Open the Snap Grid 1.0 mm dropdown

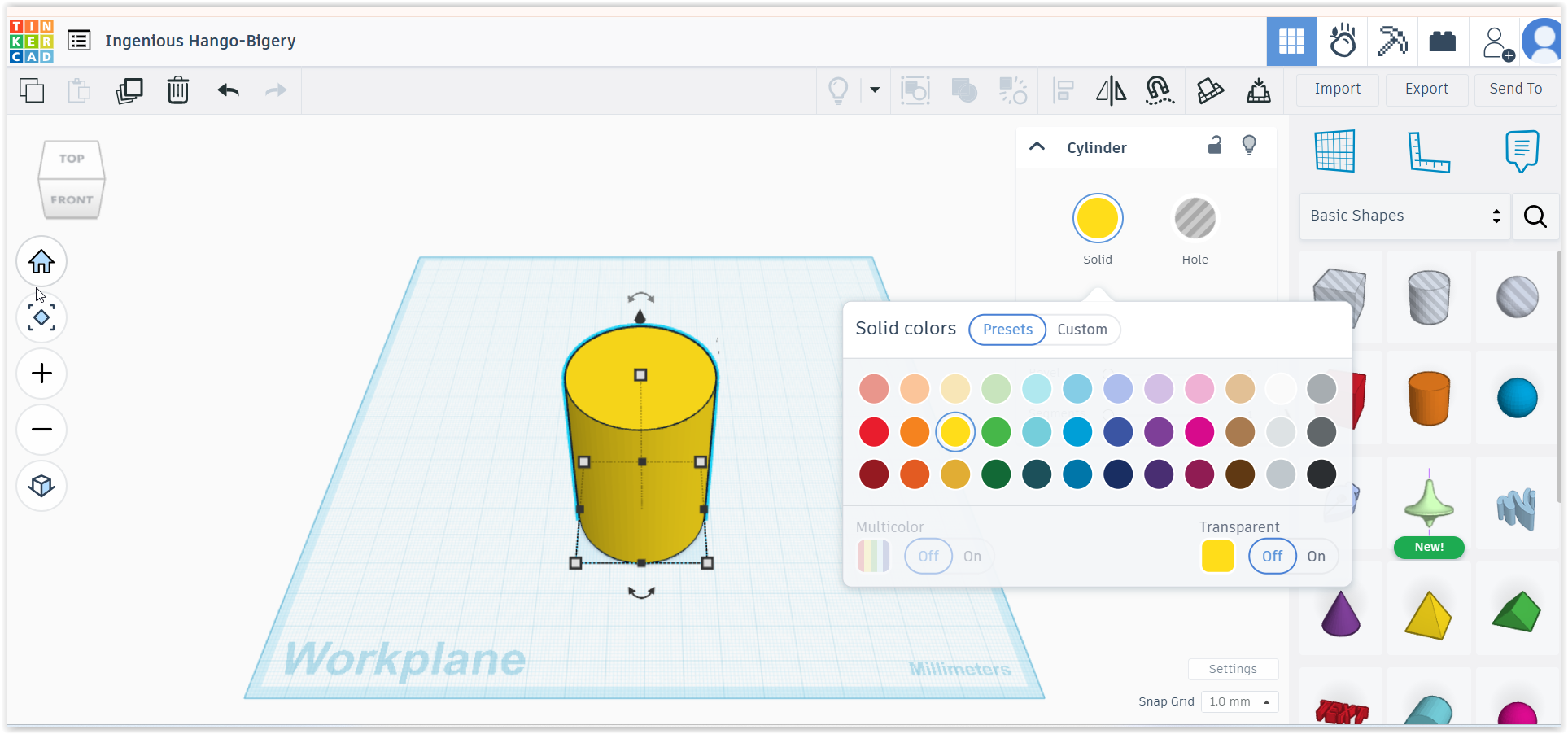[x=1239, y=701]
